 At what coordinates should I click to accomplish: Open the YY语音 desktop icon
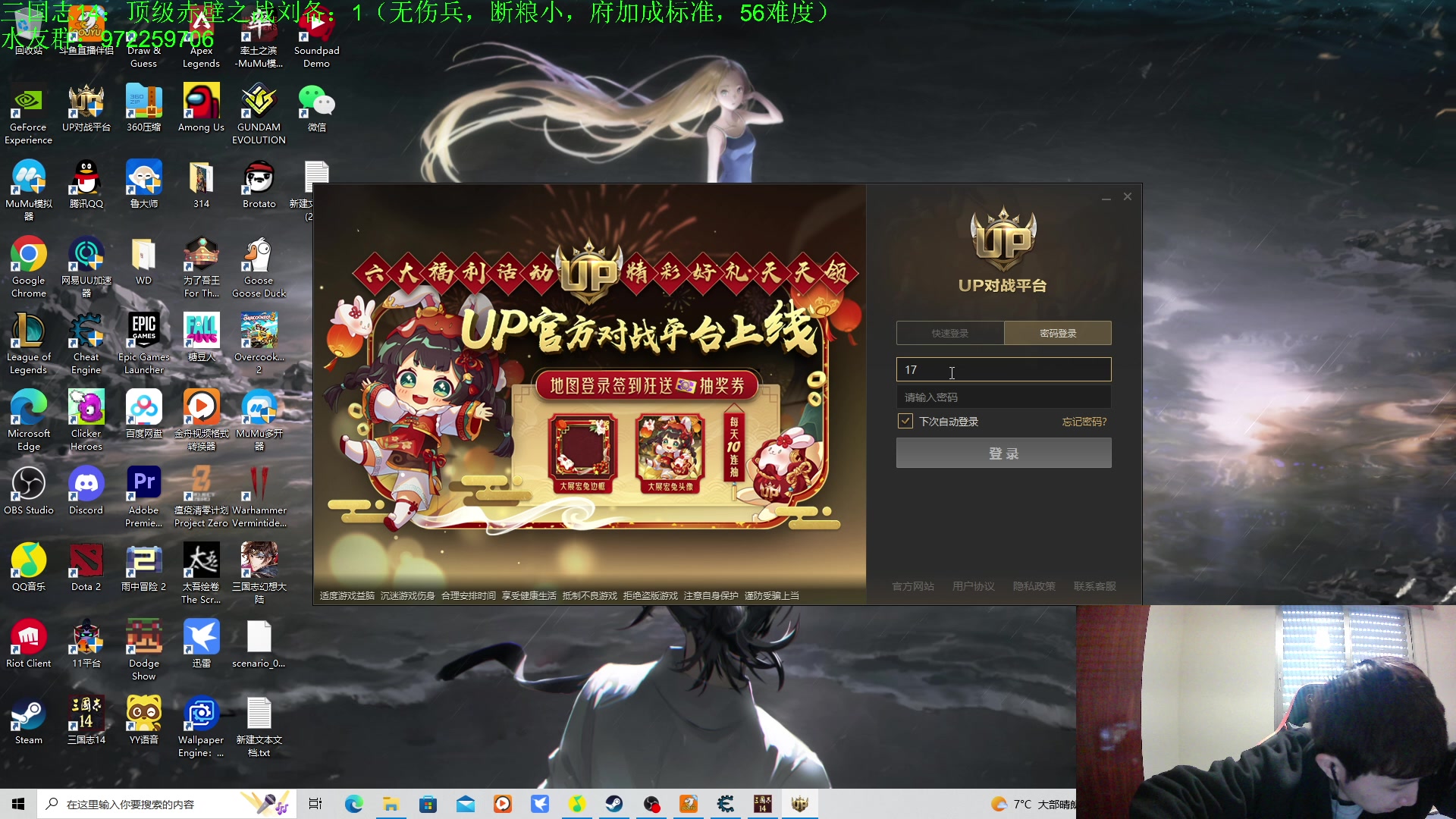(144, 720)
